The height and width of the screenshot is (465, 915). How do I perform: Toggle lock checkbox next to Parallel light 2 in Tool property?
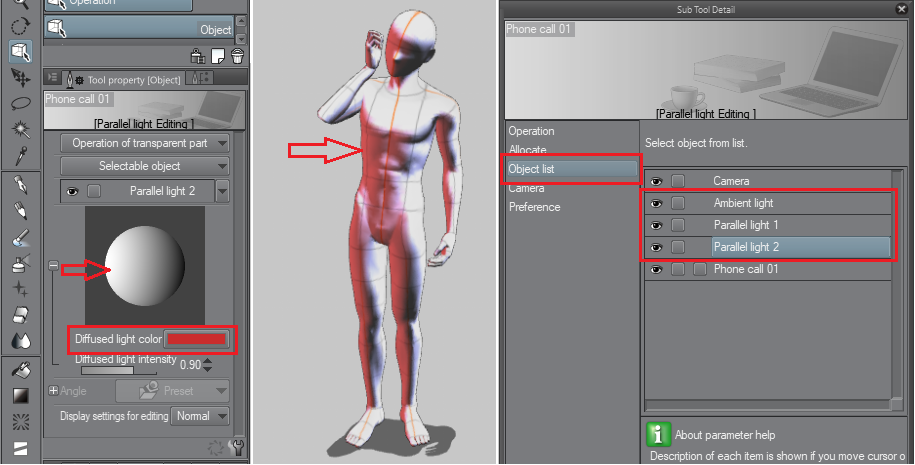pos(93,191)
